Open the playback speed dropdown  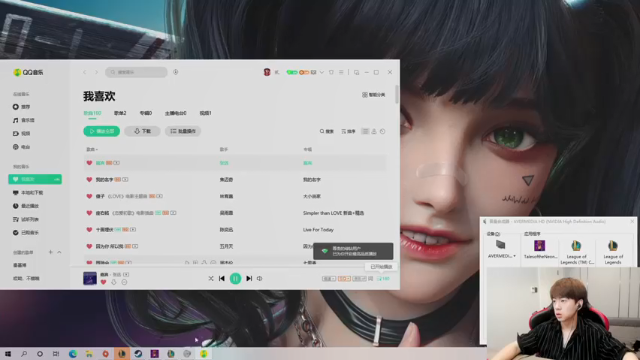pyautogui.click(x=329, y=278)
